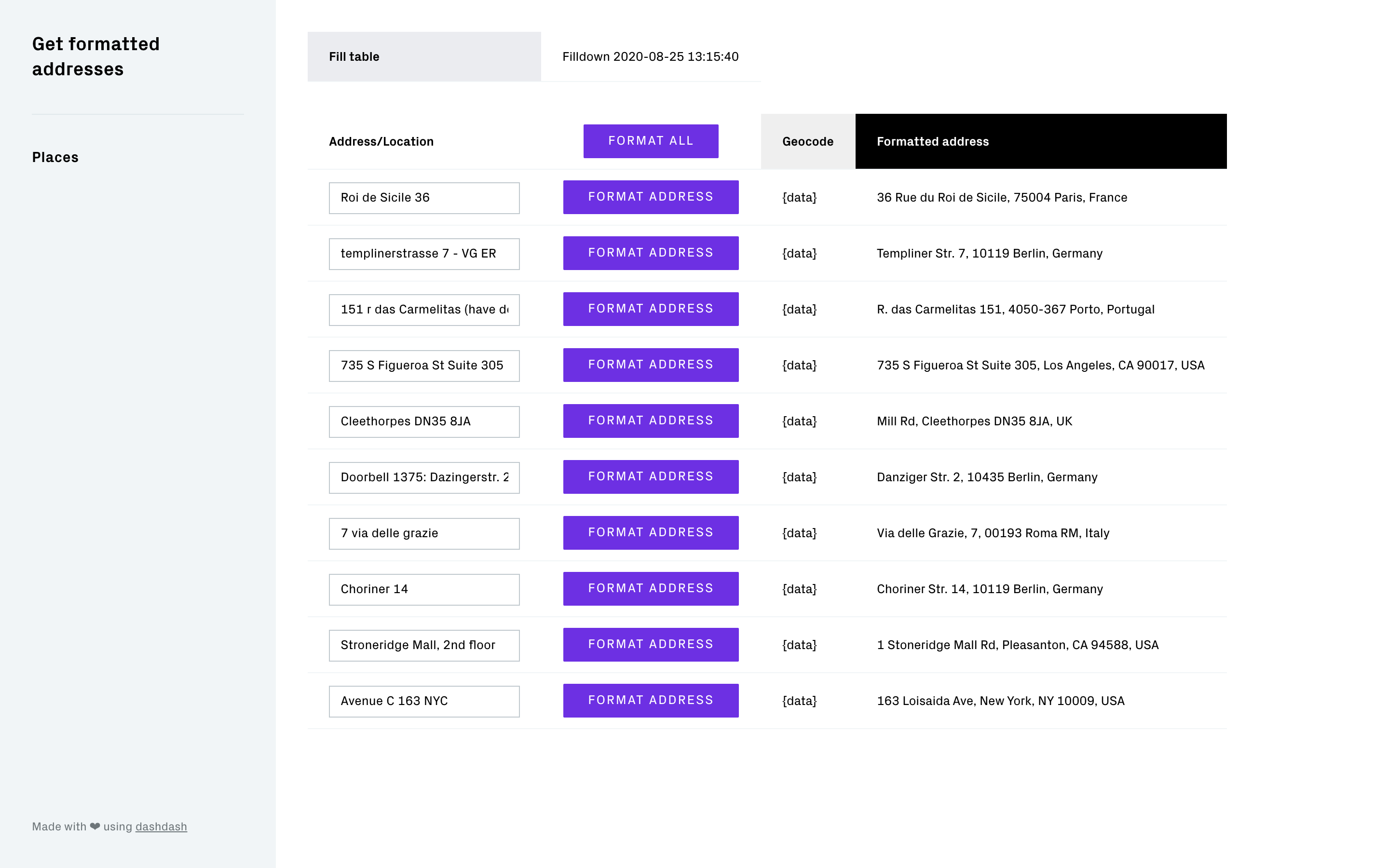Format the 7 via delle grazie address
1389x868 pixels.
coord(650,533)
